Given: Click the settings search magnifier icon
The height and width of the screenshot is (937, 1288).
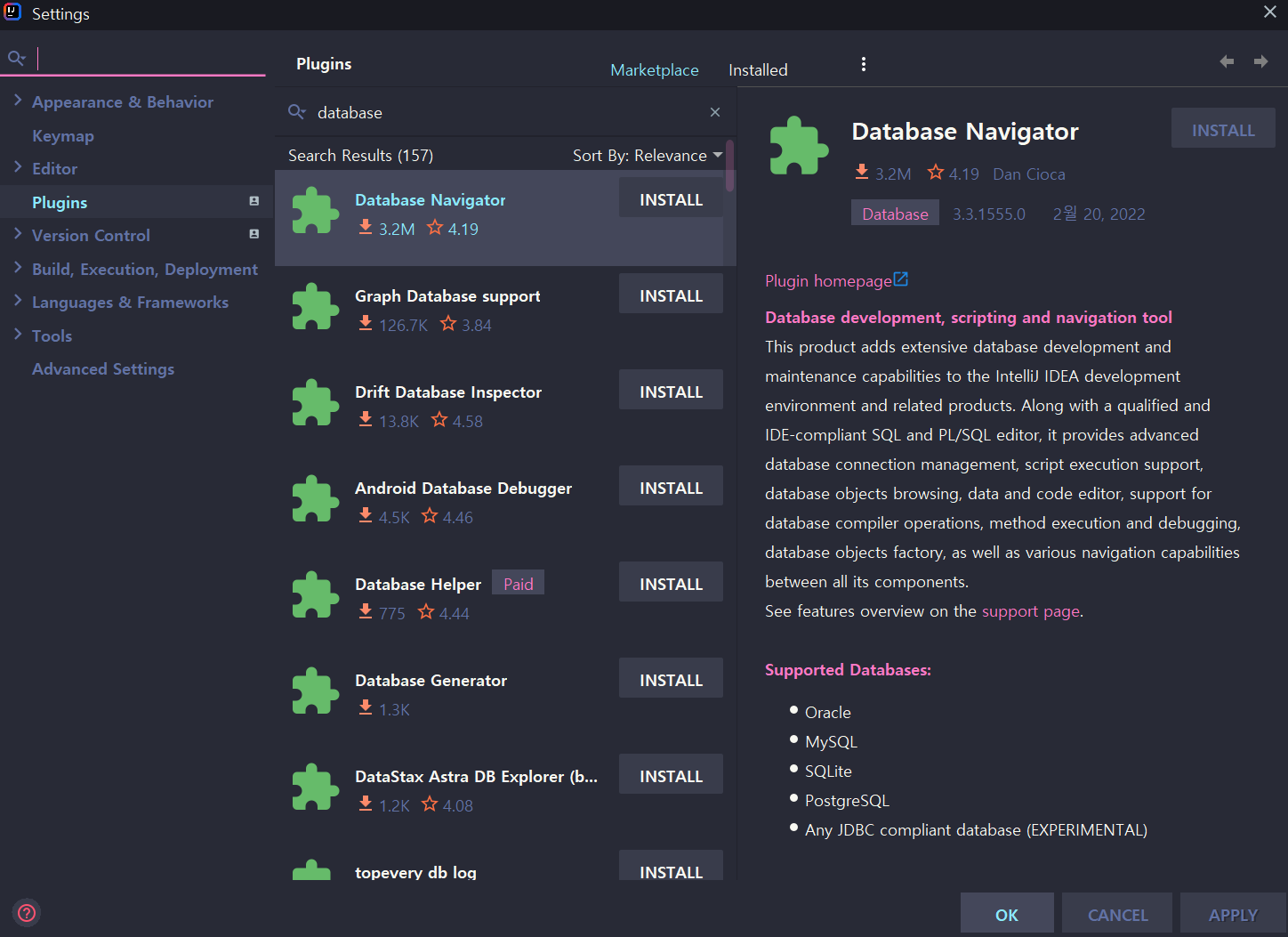Looking at the screenshot, I should [16, 59].
